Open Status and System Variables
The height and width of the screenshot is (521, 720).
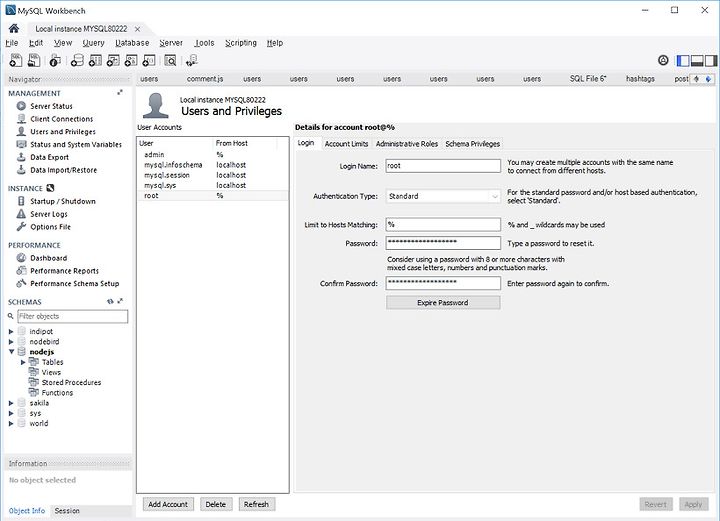tap(76, 145)
